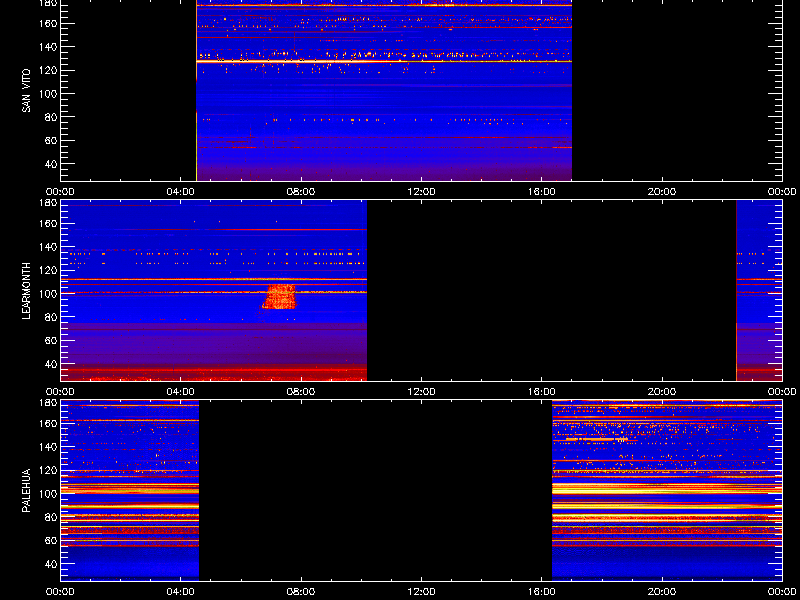The width and height of the screenshot is (800, 600).
Task: Click the 08:00 time label under San Vito plot
Action: point(301,192)
